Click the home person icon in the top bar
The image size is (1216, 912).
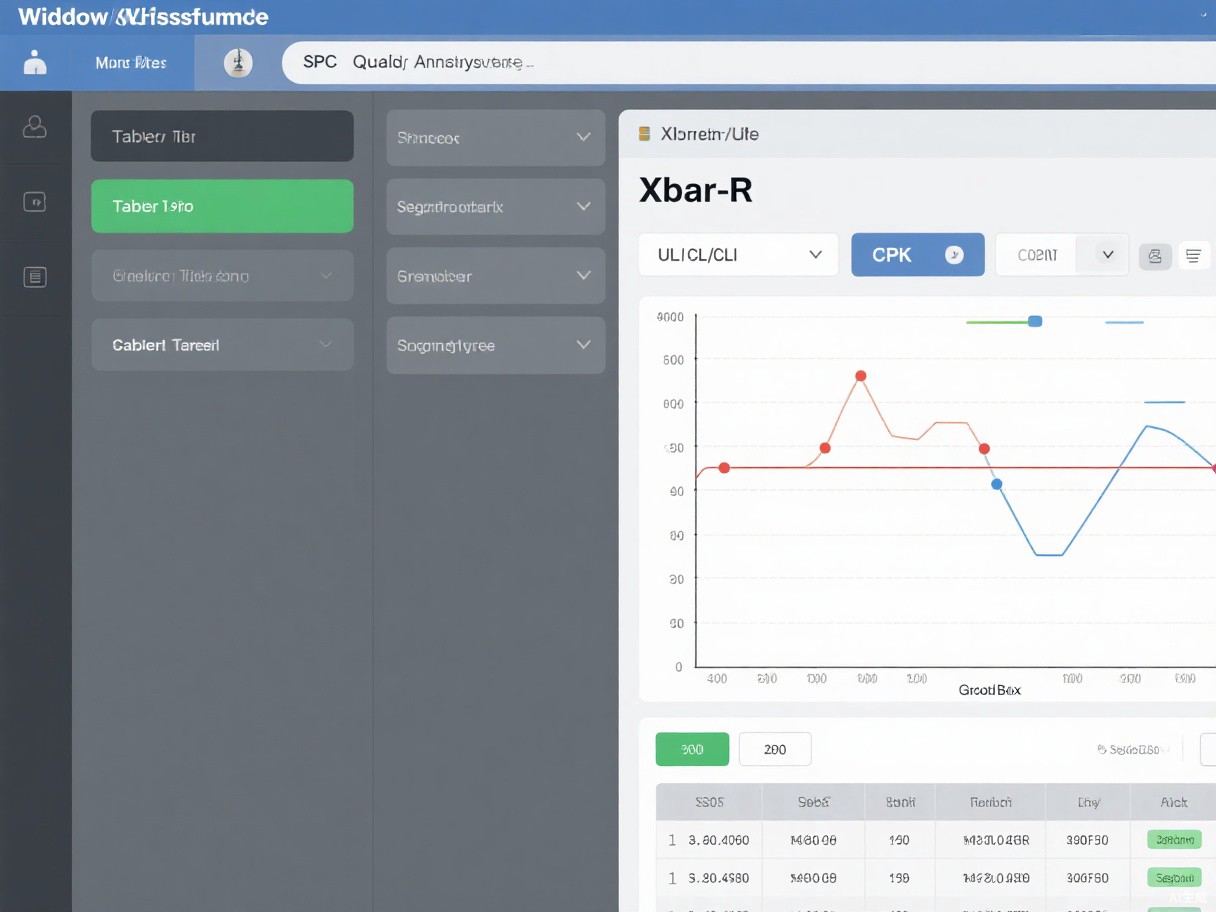(x=35, y=63)
